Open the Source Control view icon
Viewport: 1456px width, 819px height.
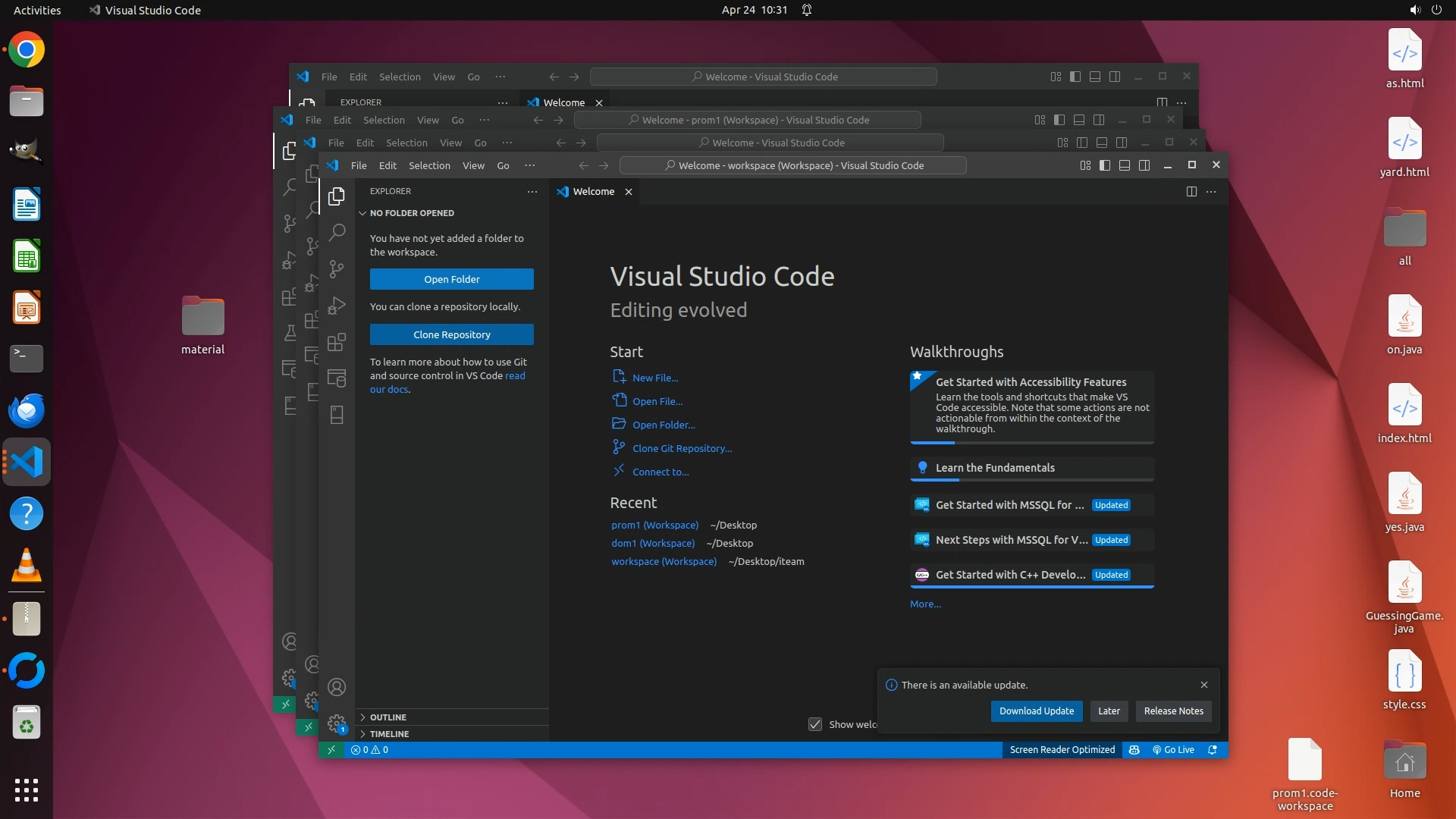pyautogui.click(x=337, y=268)
